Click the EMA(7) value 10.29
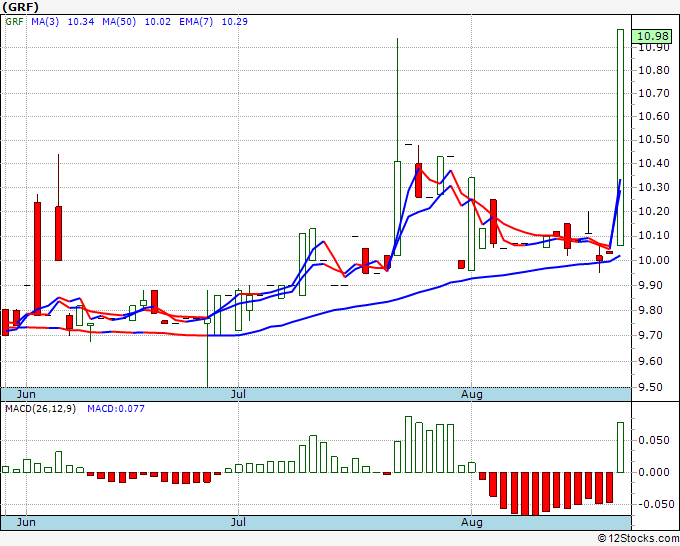Image resolution: width=680 pixels, height=546 pixels. [235, 21]
